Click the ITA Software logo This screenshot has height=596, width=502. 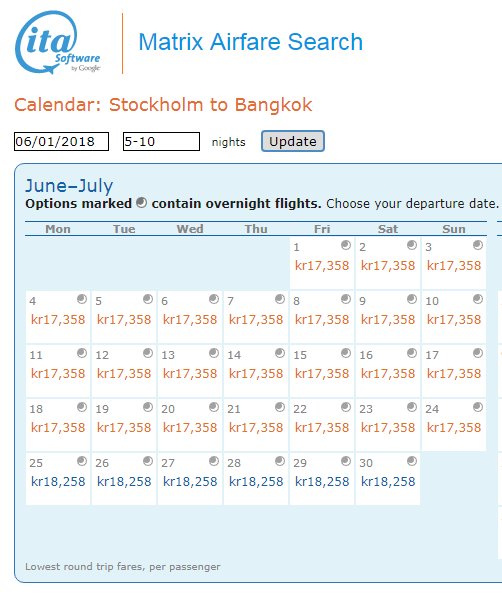[58, 42]
